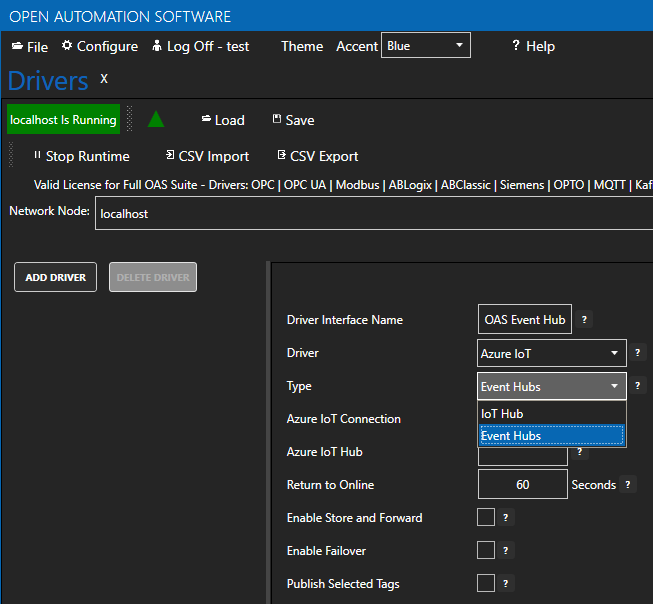Select IoT Hub from Type list
Screen dimensions: 653x604
(502, 414)
